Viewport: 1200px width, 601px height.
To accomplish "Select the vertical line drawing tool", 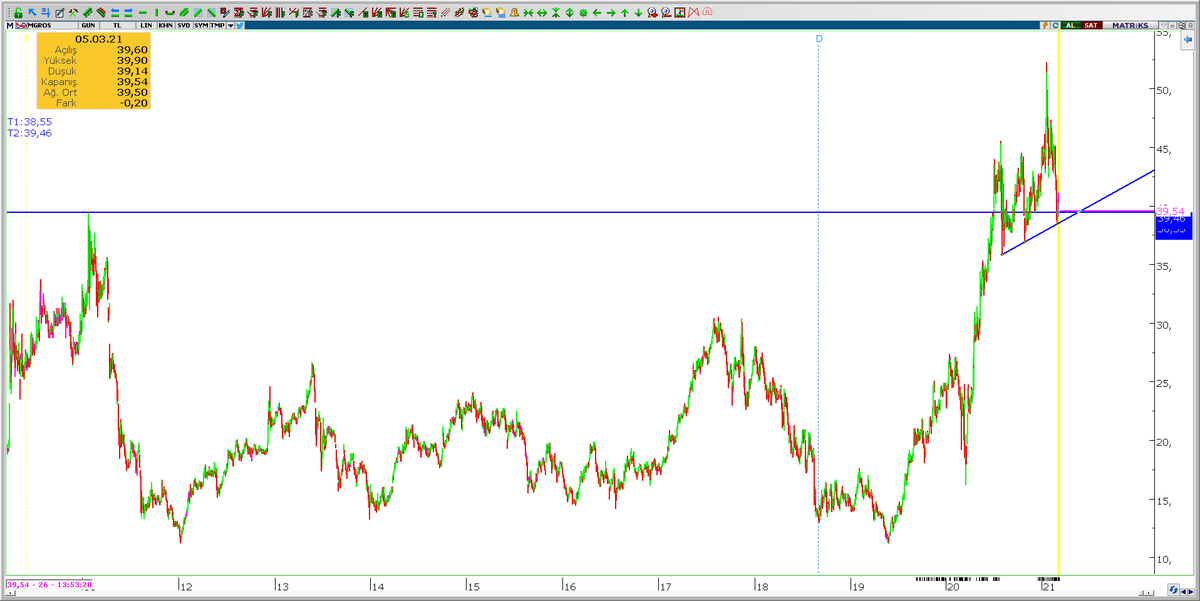I will tap(157, 12).
